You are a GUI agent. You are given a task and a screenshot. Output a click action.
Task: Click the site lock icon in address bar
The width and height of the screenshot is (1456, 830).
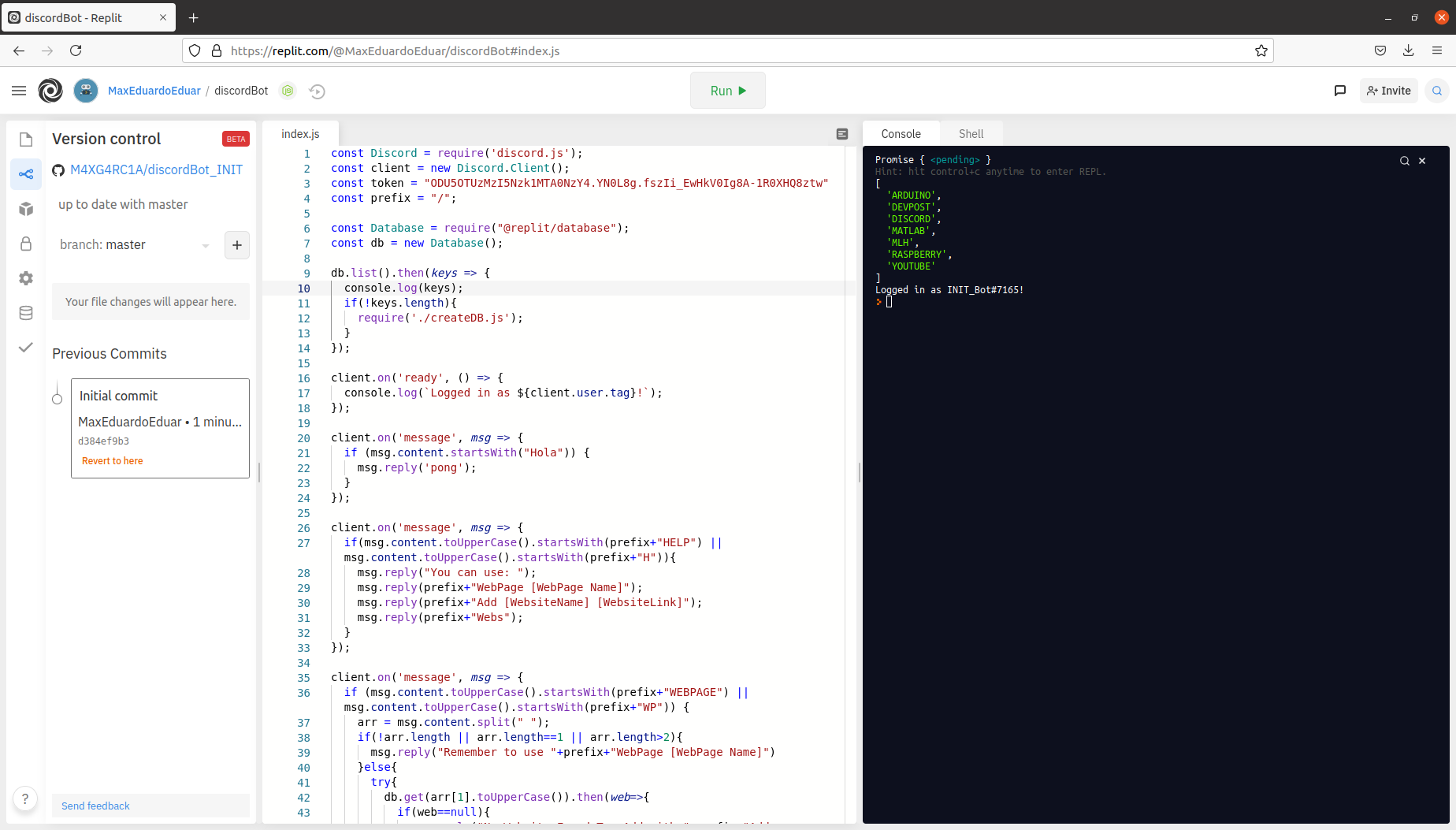click(217, 50)
